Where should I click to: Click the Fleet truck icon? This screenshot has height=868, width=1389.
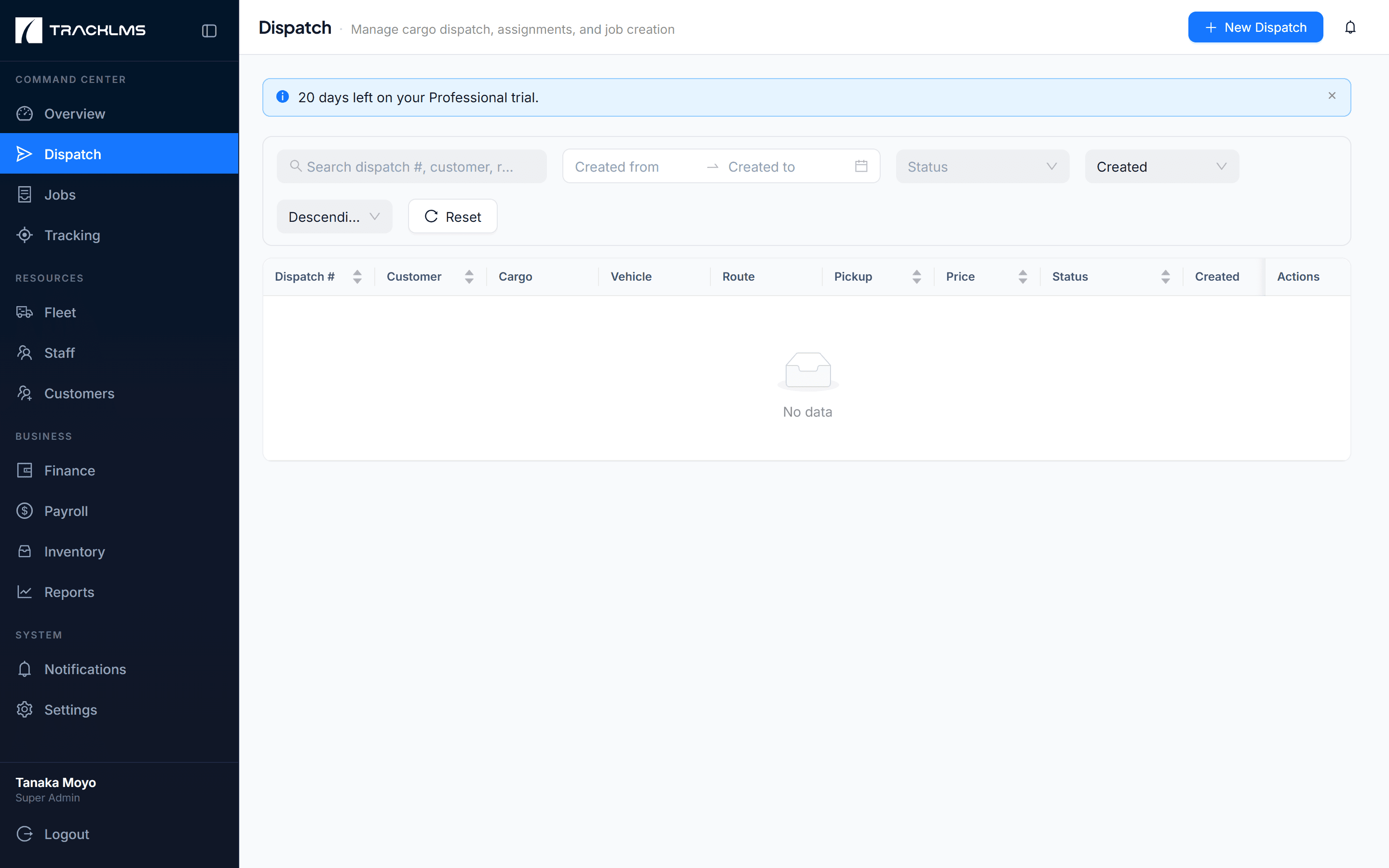click(25, 312)
